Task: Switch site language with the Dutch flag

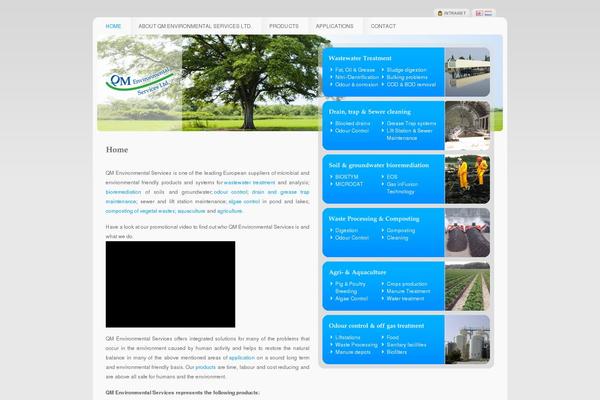Action: click(x=488, y=13)
